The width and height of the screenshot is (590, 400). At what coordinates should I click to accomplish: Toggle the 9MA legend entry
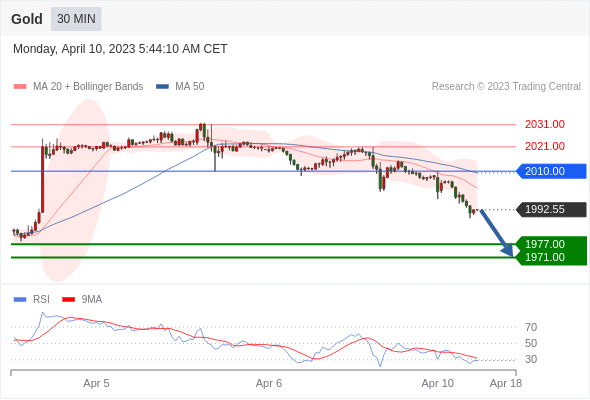[82, 300]
